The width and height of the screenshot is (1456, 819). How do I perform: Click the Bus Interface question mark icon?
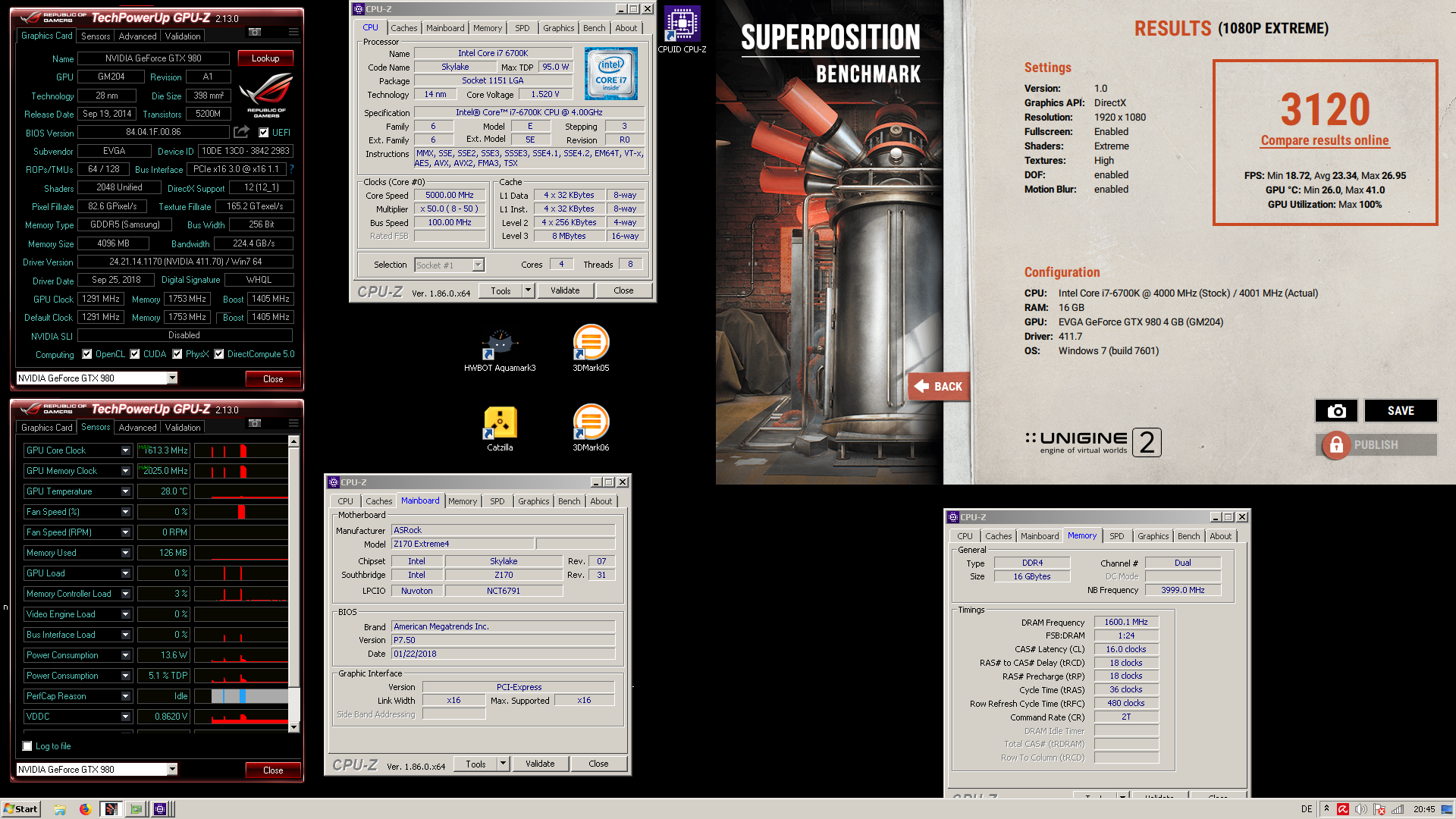[292, 169]
